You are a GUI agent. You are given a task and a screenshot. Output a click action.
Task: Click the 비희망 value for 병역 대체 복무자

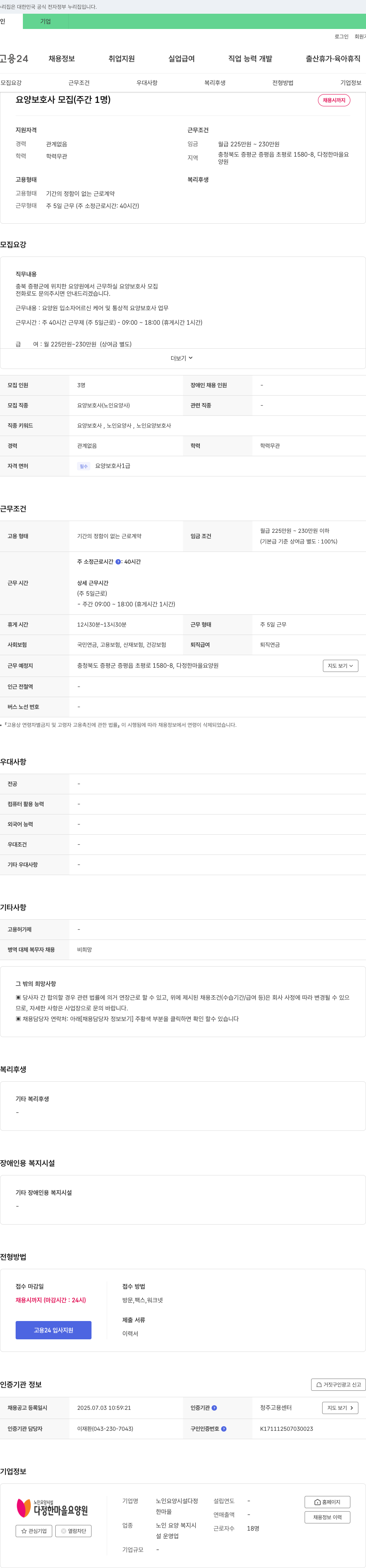pos(85,949)
